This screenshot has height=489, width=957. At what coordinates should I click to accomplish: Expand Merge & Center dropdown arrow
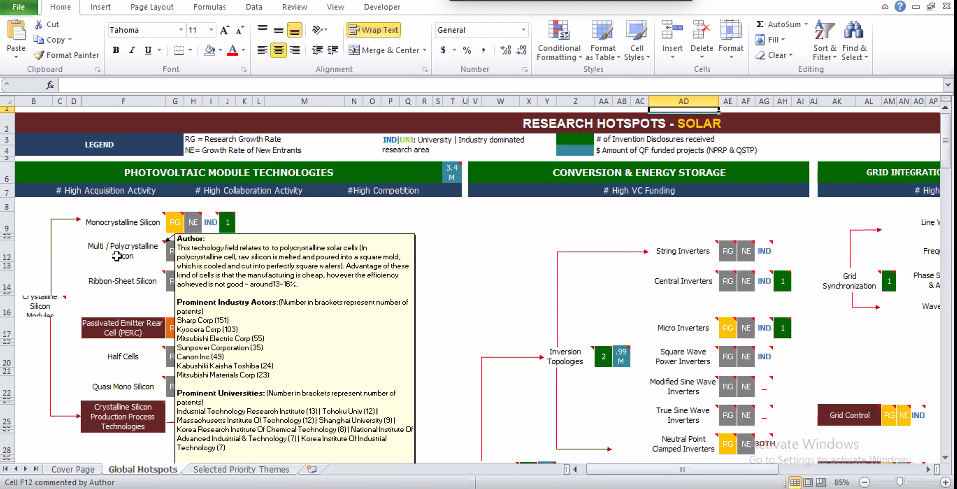pos(424,50)
